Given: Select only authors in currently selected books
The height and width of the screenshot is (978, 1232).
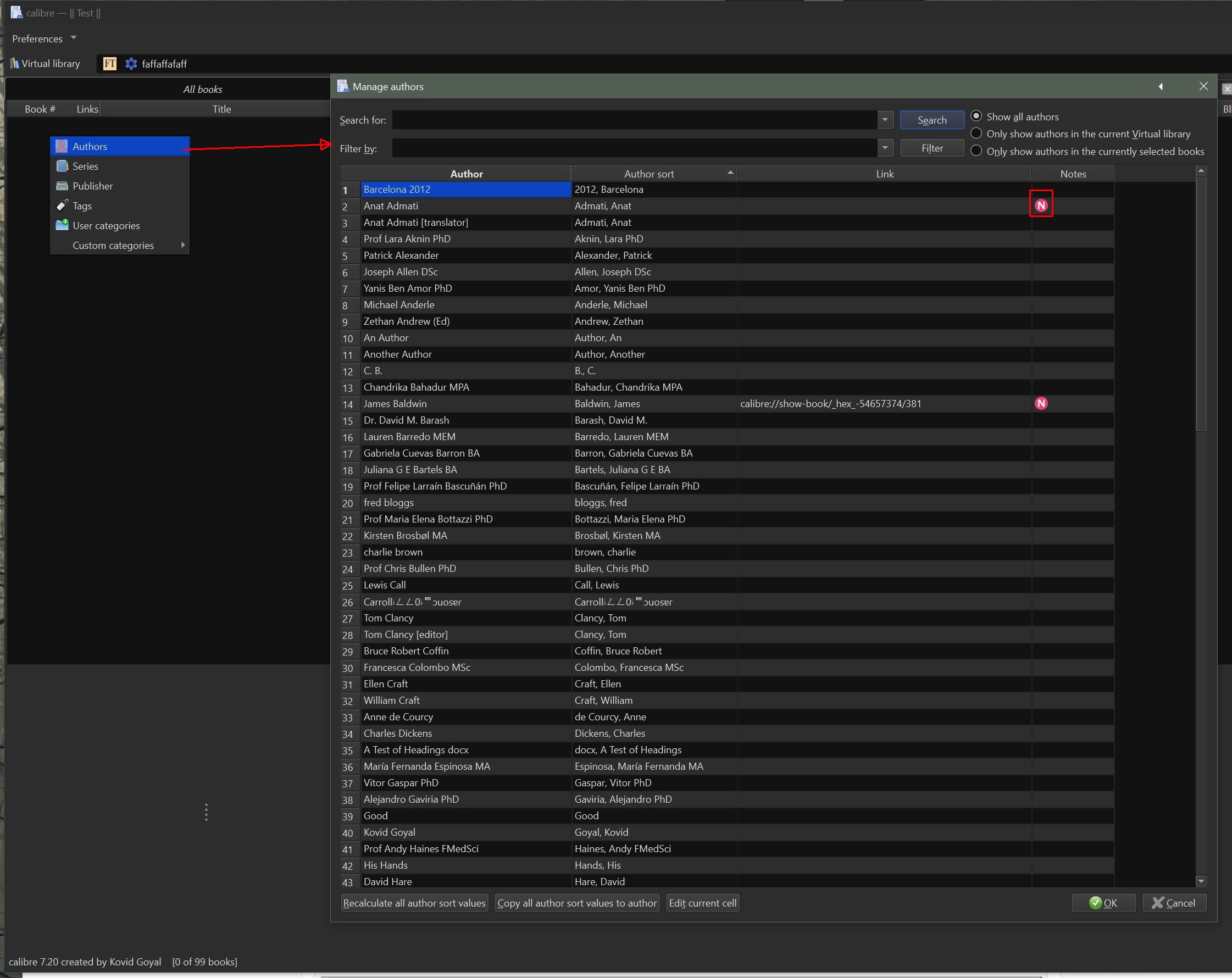Looking at the screenshot, I should (976, 151).
